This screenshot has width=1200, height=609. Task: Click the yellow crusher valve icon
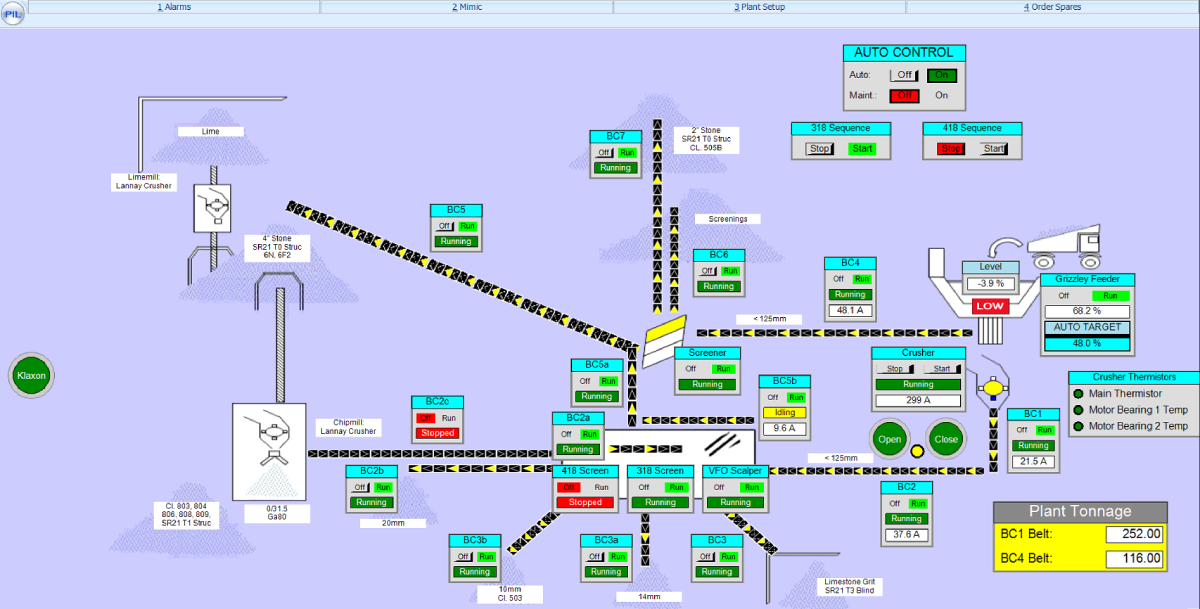[x=993, y=386]
